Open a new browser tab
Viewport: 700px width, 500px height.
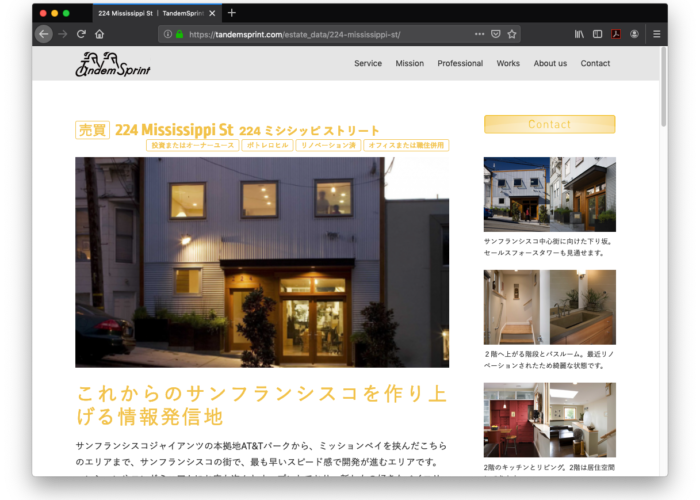click(x=232, y=13)
